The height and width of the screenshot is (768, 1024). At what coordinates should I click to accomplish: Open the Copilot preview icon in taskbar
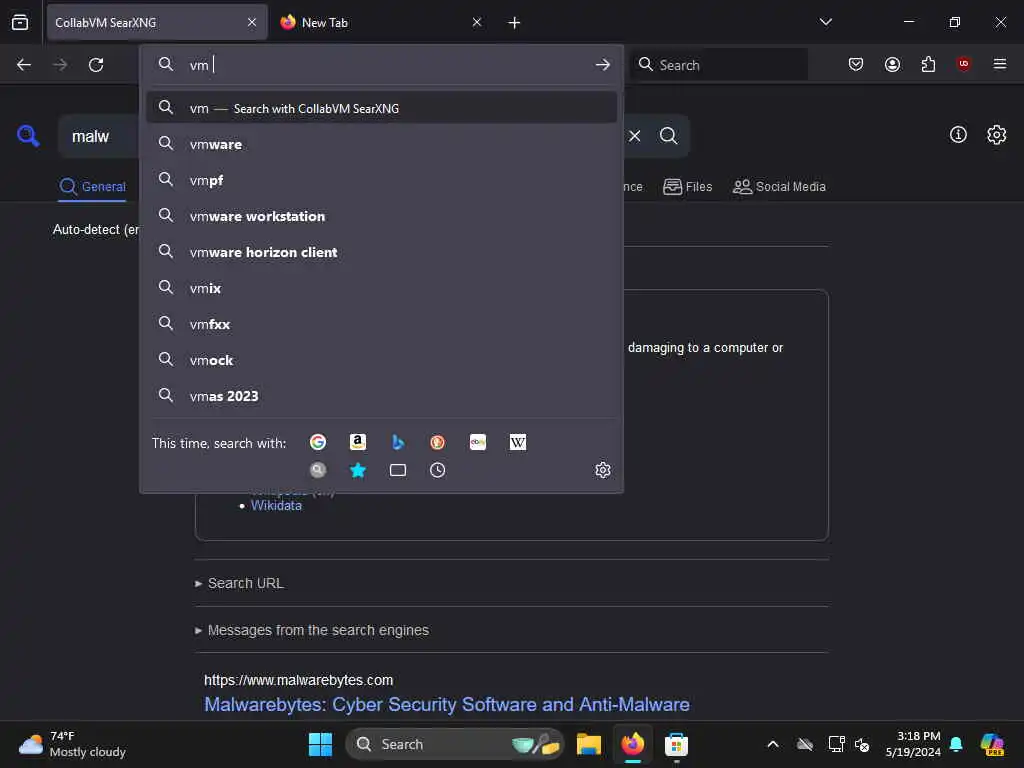[x=992, y=744]
